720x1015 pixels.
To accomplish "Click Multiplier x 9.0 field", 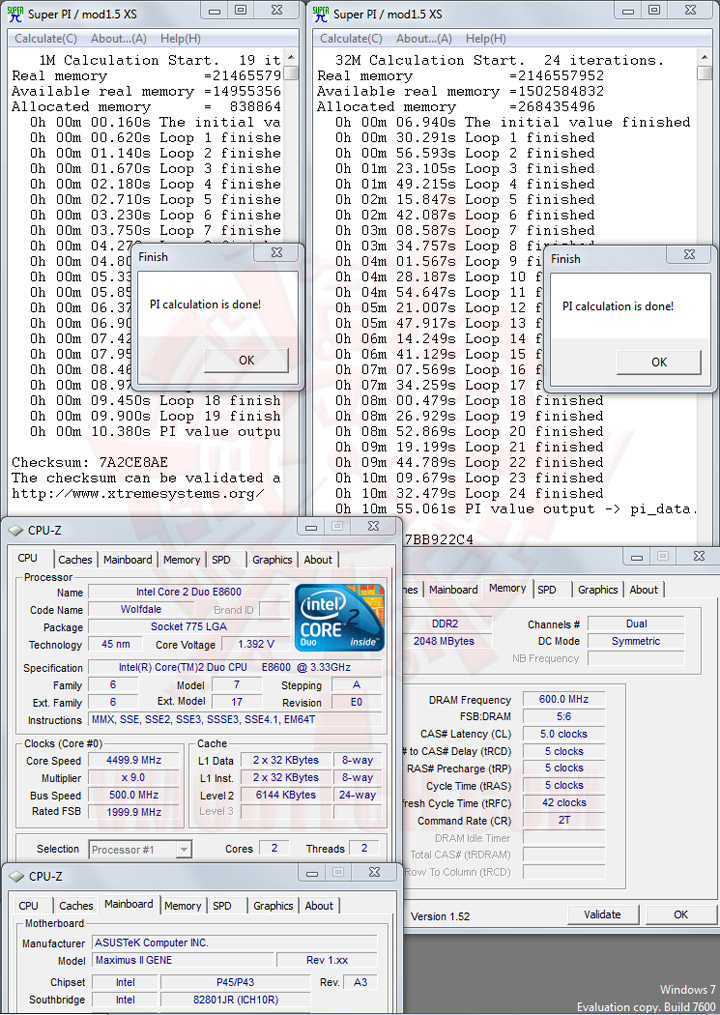I will click(x=134, y=777).
